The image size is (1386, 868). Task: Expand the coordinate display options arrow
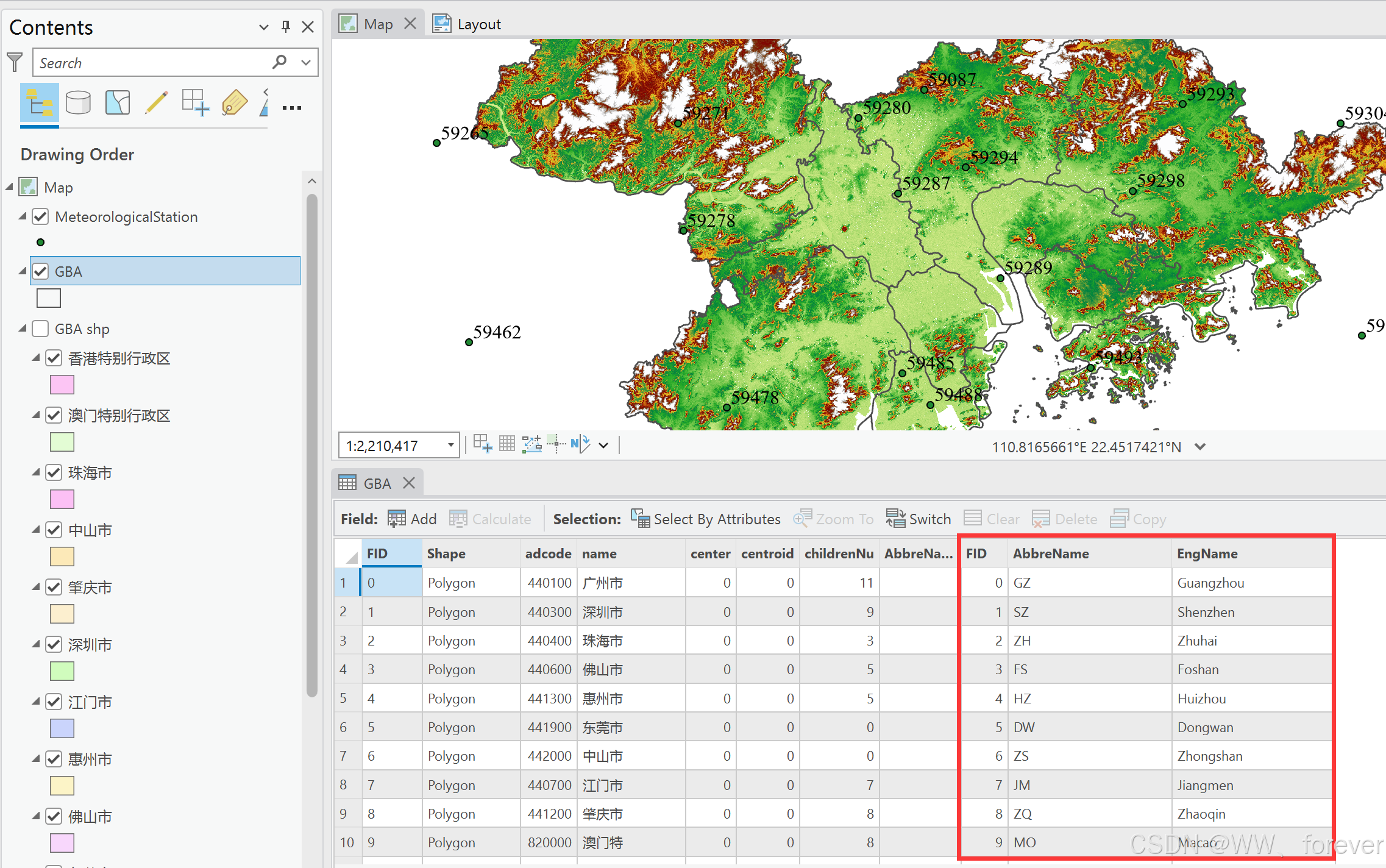click(1200, 447)
